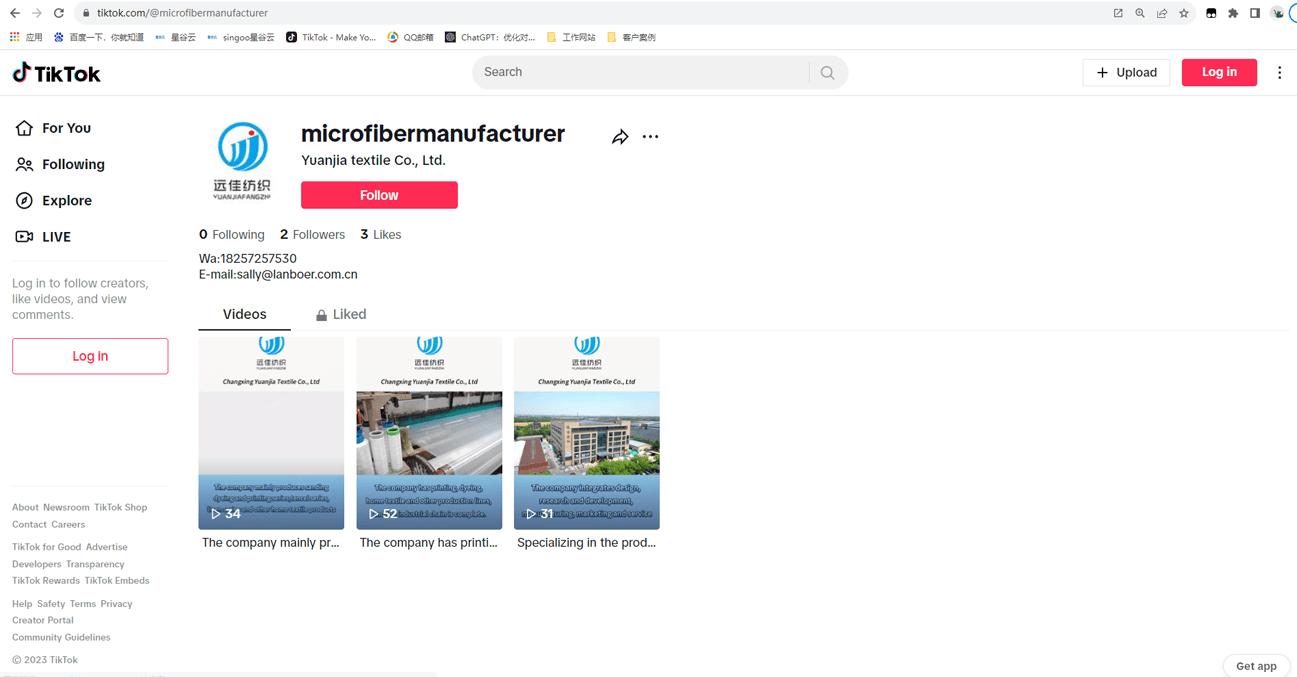The height and width of the screenshot is (677, 1297).
Task: Bookmark the page with the star icon
Action: click(1184, 13)
